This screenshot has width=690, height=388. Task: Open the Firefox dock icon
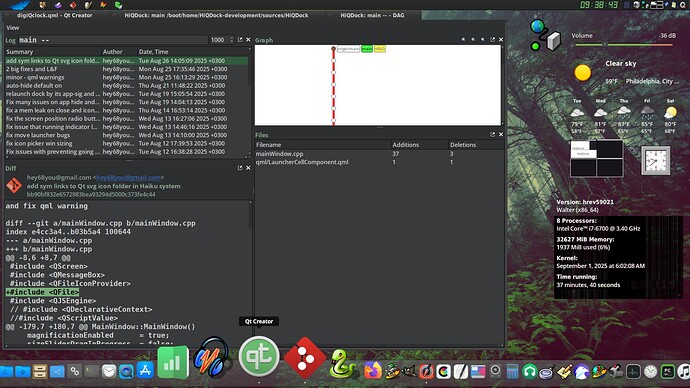coord(373,370)
